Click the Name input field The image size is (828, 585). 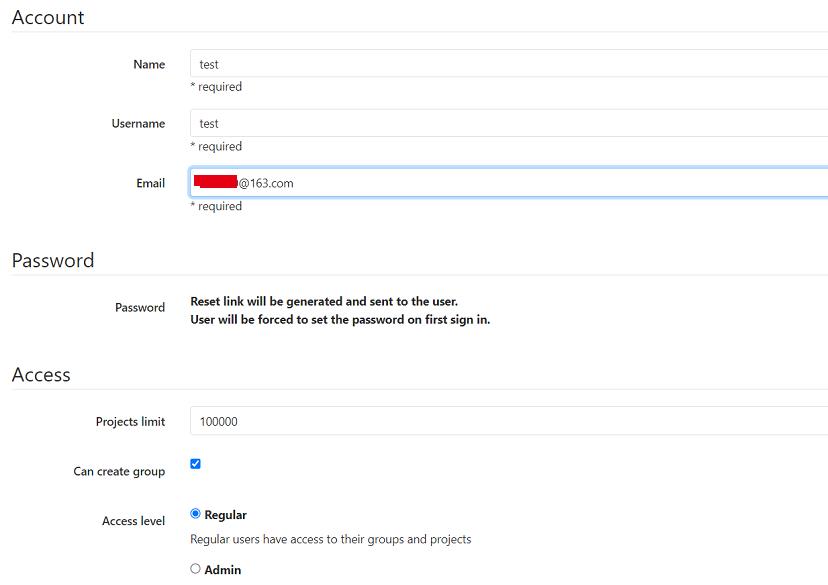click(x=508, y=64)
